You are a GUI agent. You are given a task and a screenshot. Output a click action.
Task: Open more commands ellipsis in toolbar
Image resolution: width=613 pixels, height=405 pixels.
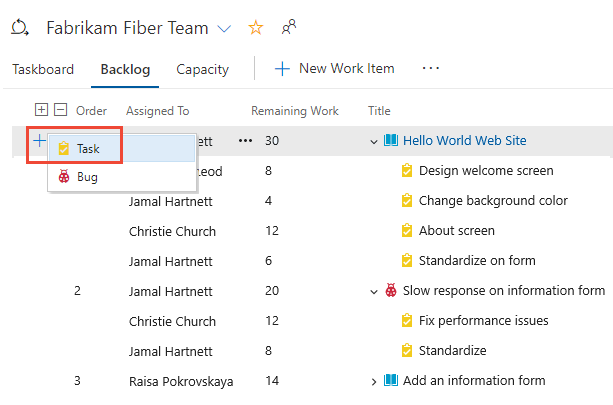[431, 69]
